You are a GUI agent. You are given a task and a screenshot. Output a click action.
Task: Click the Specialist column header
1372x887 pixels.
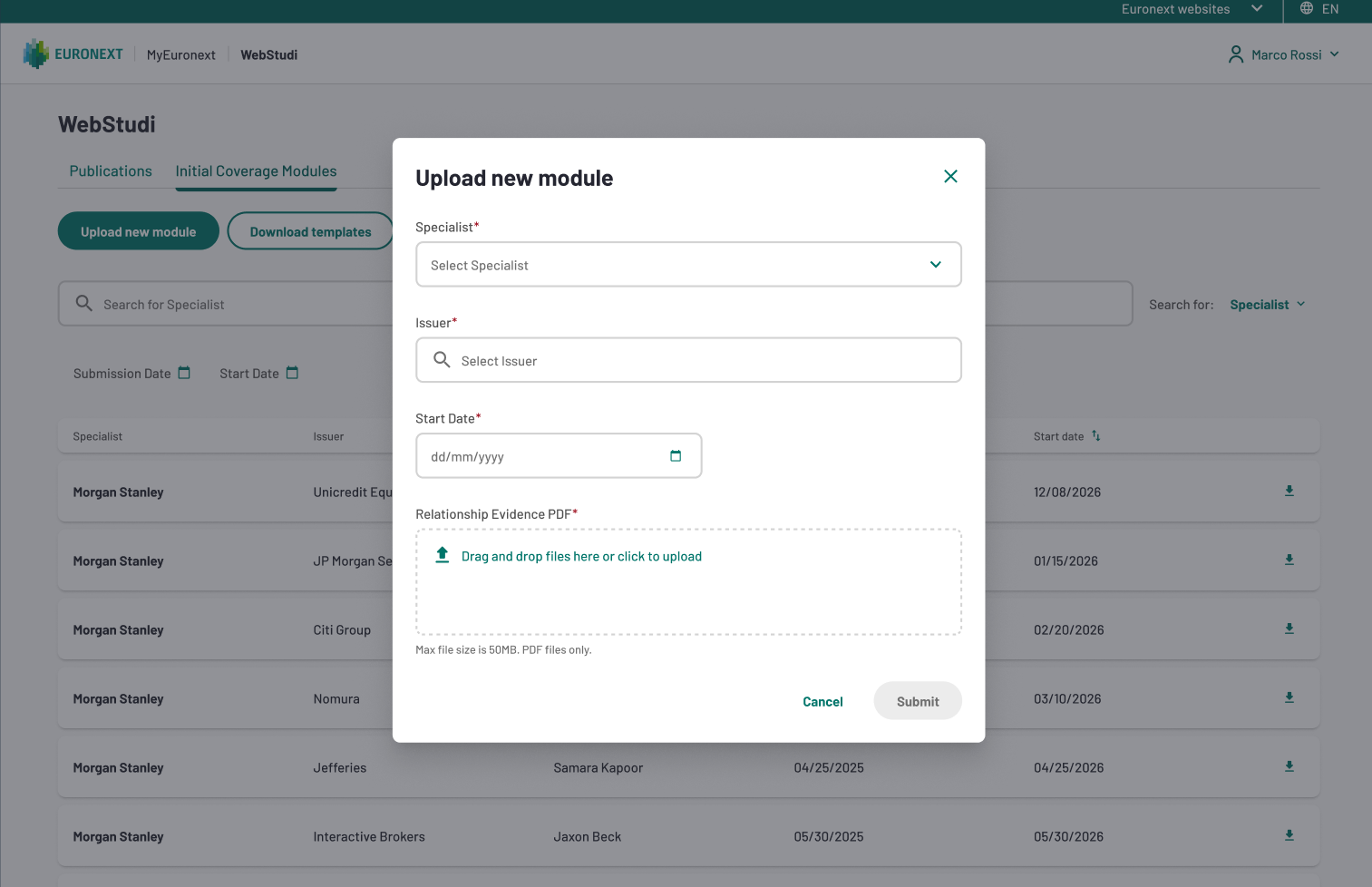coord(97,436)
